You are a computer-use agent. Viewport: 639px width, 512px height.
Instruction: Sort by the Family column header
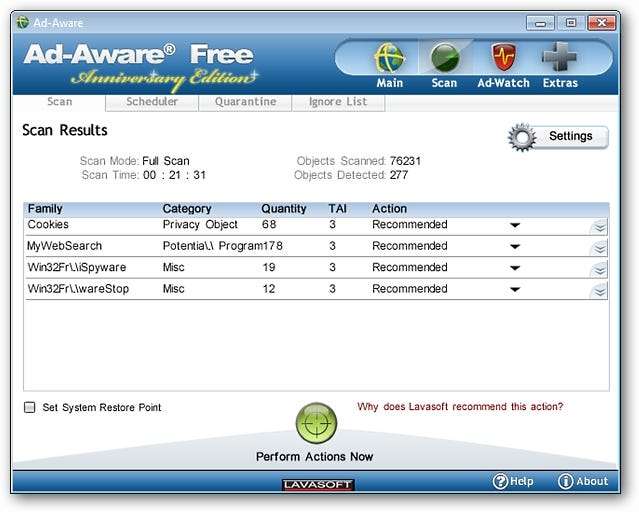point(45,209)
